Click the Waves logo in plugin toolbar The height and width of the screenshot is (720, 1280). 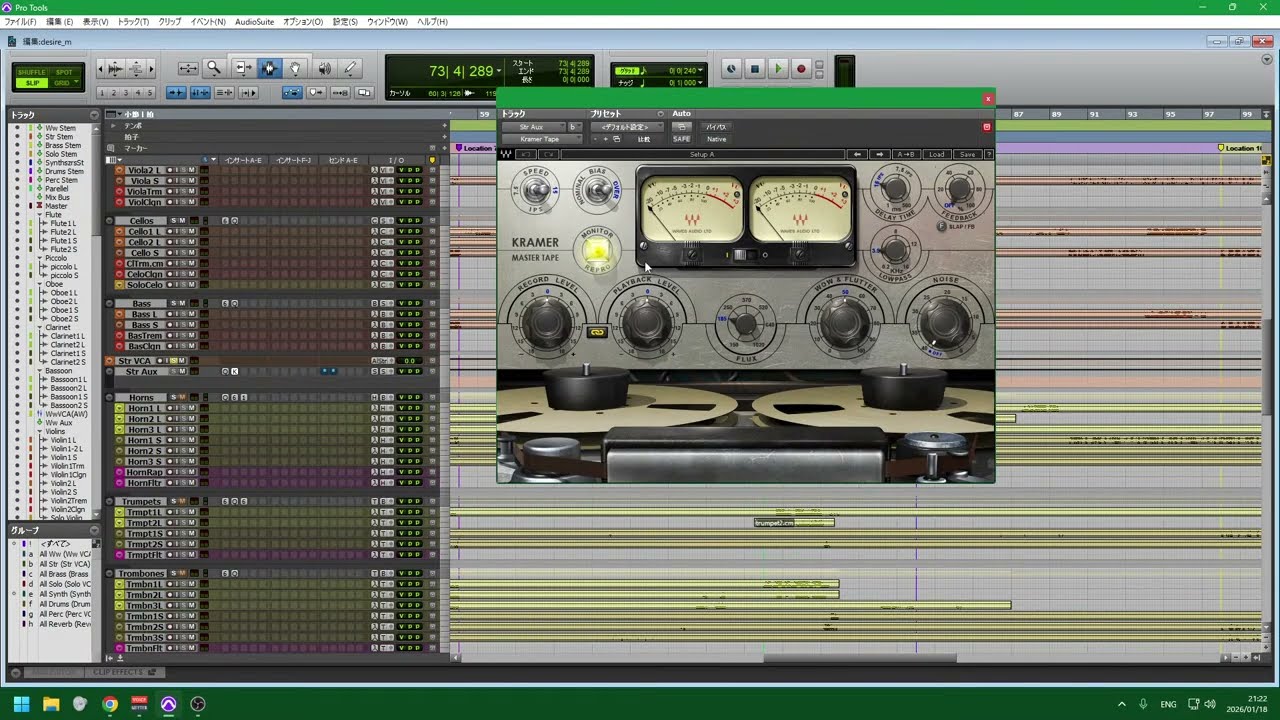pos(507,154)
